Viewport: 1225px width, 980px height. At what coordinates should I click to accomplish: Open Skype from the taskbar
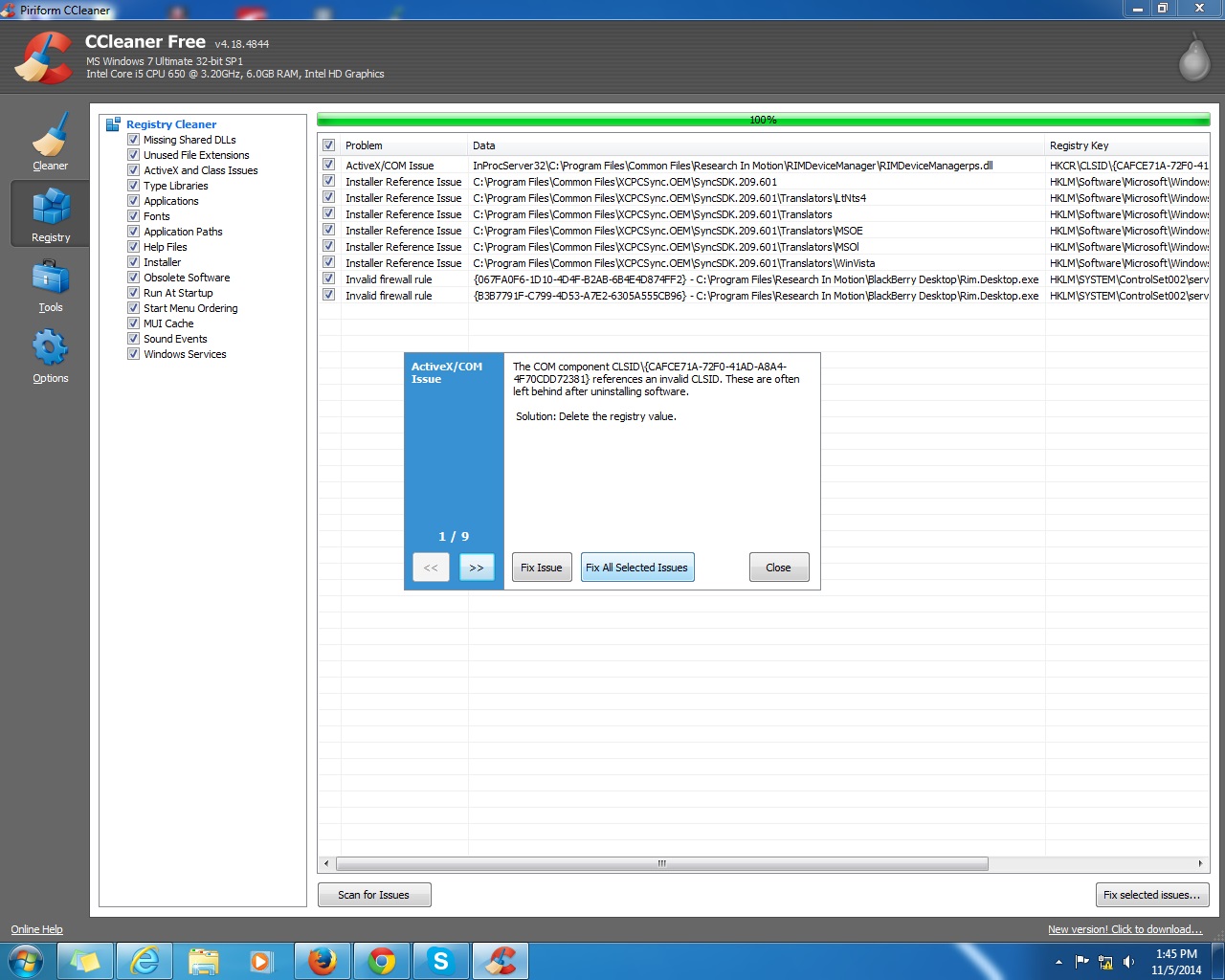point(440,960)
